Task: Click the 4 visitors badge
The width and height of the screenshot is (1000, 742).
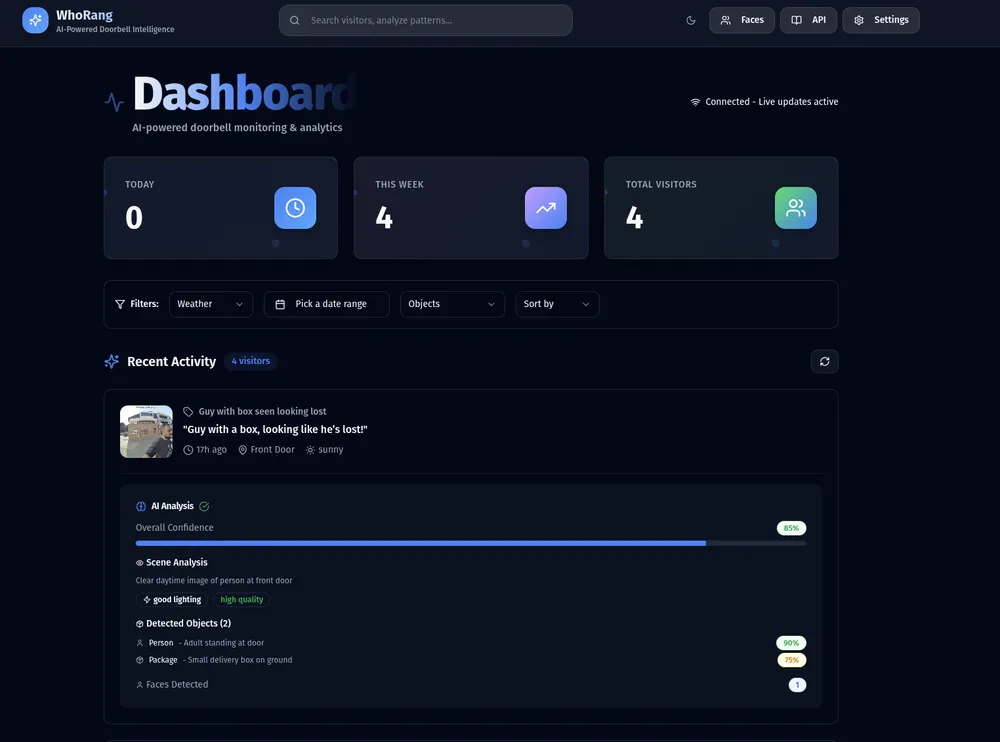Action: (251, 361)
